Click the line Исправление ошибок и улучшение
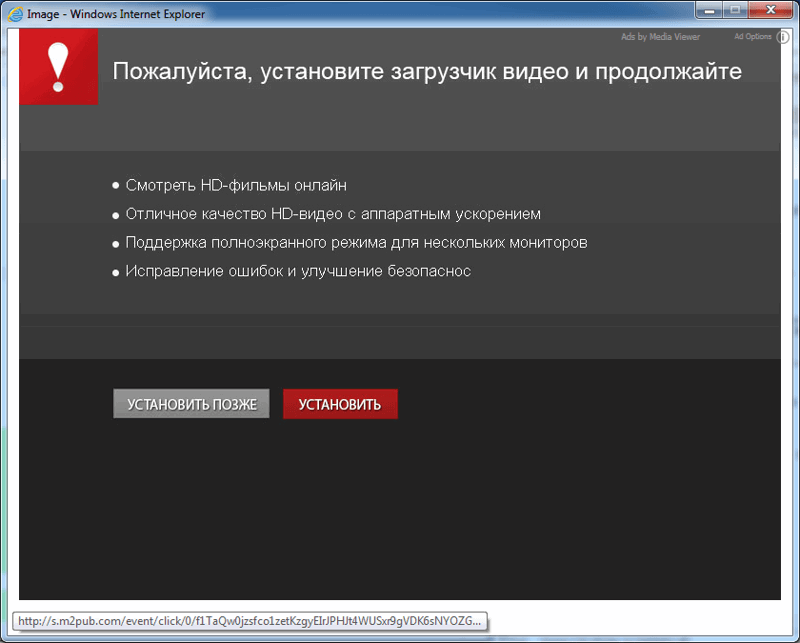800x643 pixels. pyautogui.click(x=298, y=271)
